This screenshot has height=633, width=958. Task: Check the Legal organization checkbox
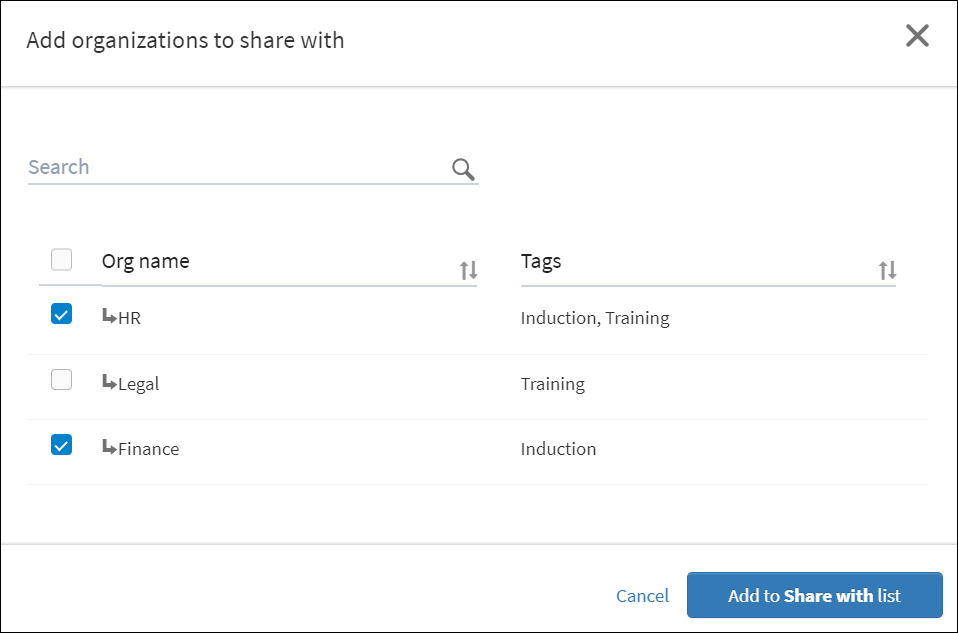(62, 380)
